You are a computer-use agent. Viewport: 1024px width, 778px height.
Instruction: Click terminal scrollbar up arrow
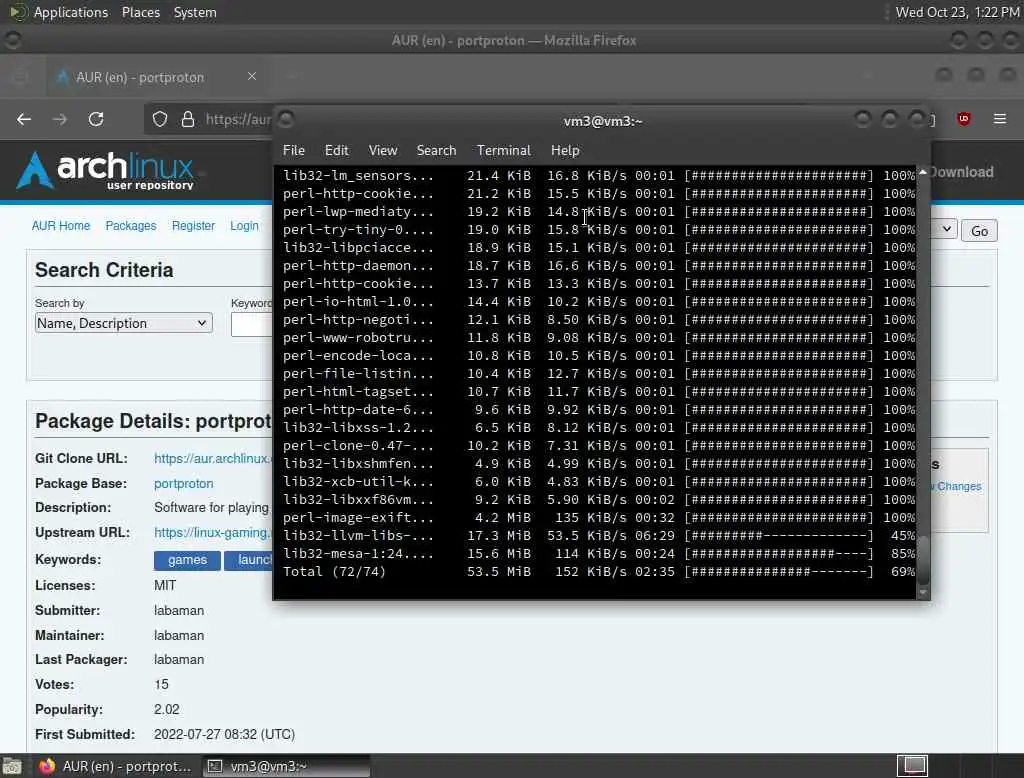(923, 172)
